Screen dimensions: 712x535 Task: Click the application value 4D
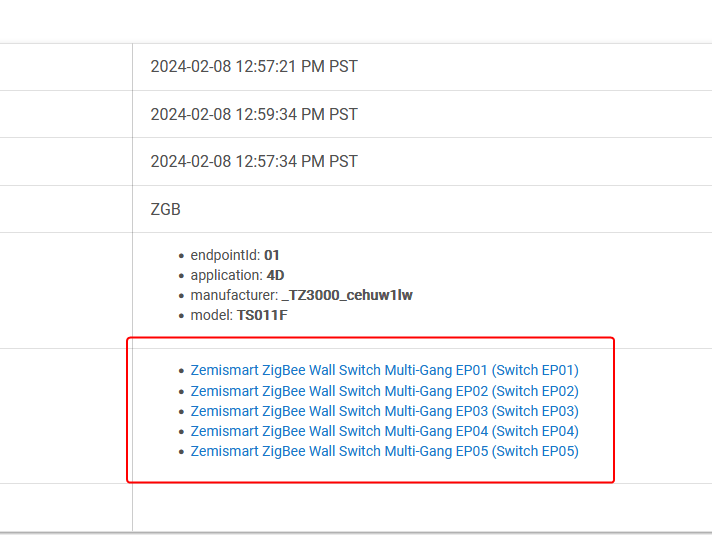(x=275, y=275)
